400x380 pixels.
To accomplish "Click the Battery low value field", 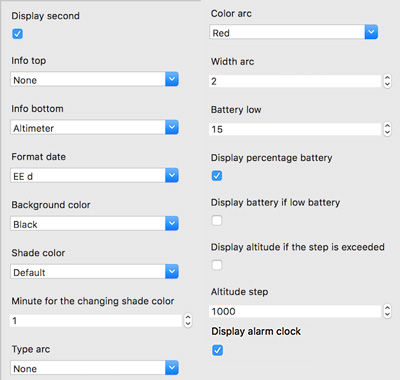I will [295, 129].
